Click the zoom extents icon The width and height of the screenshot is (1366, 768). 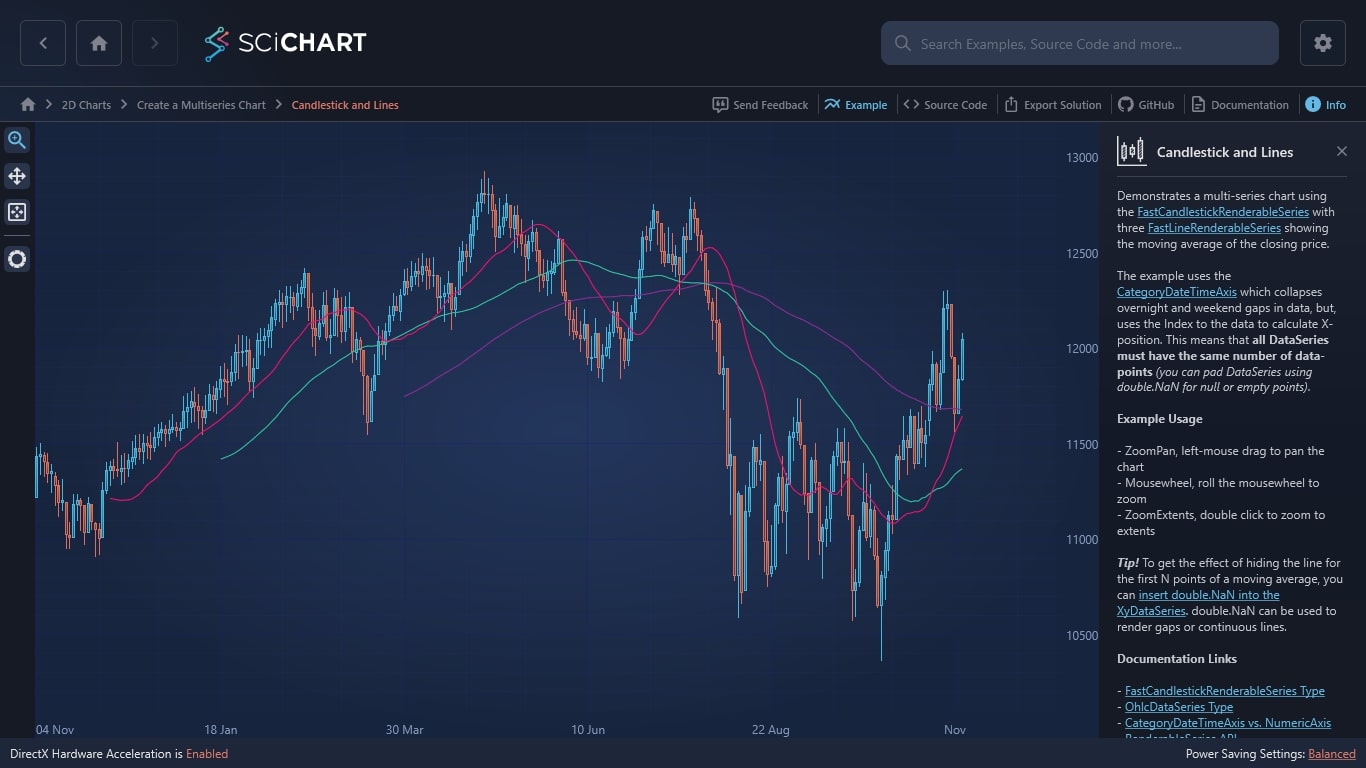click(17, 212)
